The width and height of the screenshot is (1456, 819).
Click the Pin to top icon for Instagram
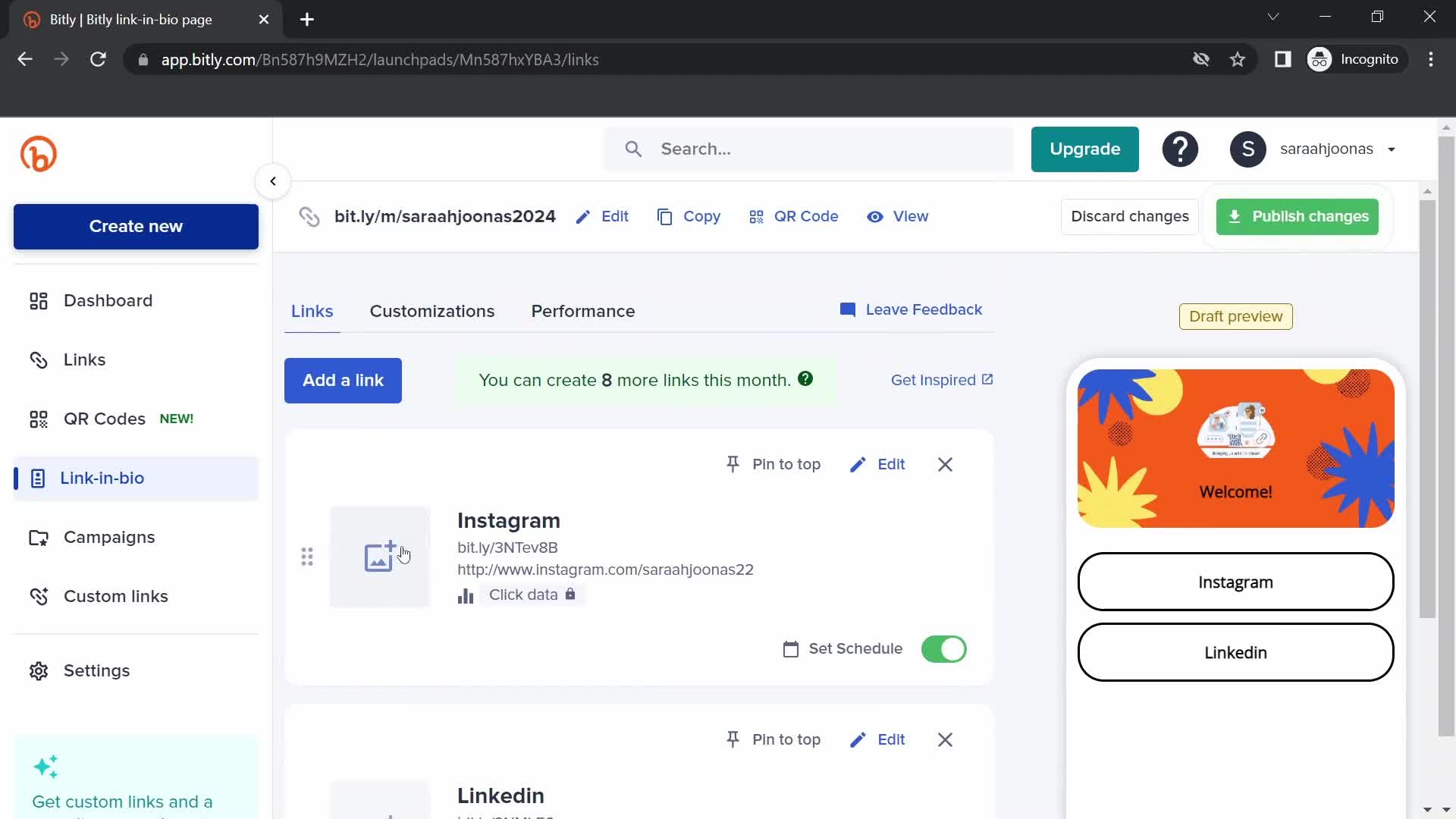(735, 464)
